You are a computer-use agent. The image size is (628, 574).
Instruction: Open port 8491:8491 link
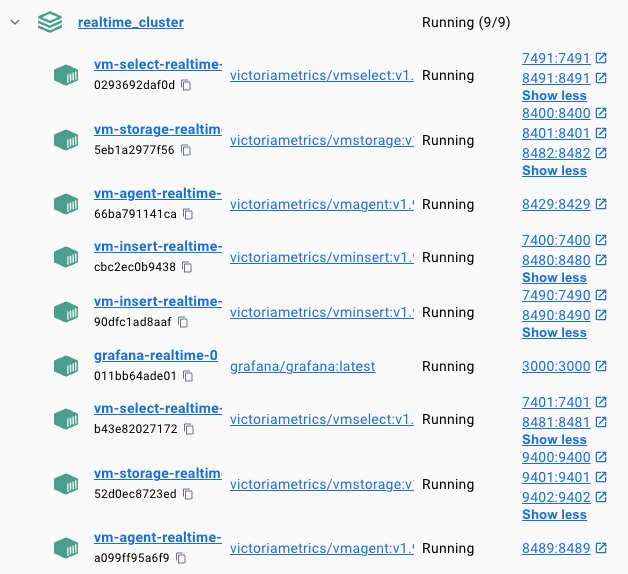tap(556, 78)
